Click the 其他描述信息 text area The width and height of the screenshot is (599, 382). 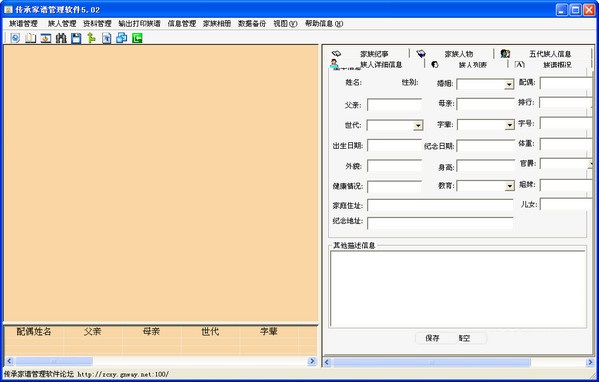[458, 289]
